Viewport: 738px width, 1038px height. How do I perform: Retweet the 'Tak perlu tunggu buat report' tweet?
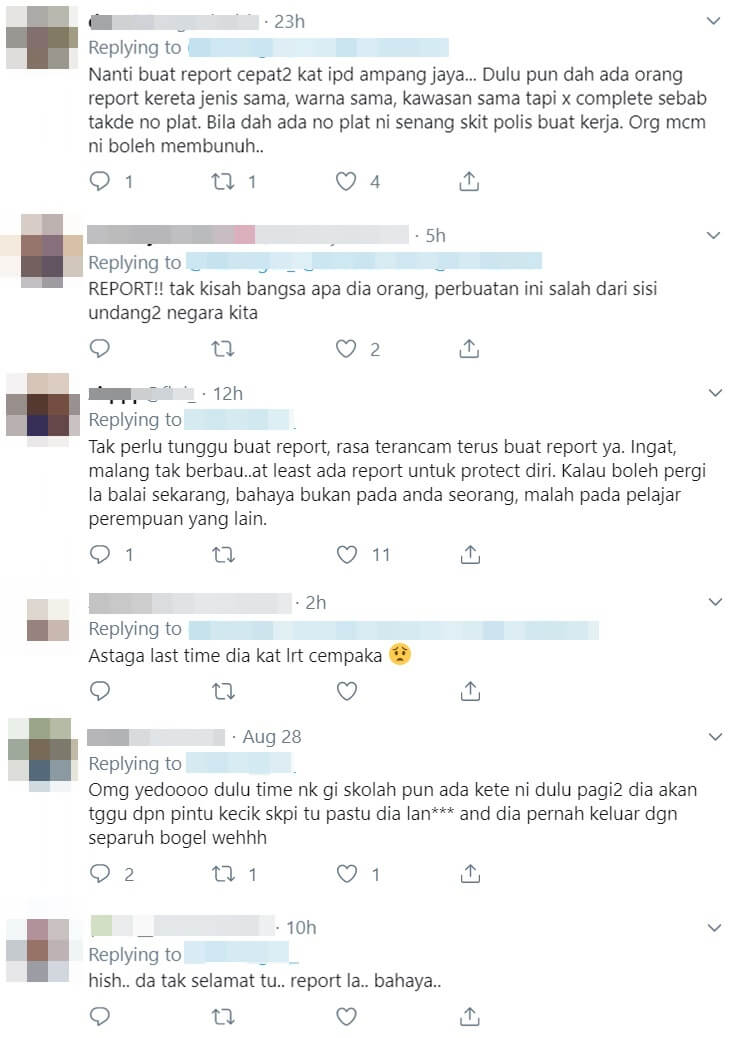[223, 554]
